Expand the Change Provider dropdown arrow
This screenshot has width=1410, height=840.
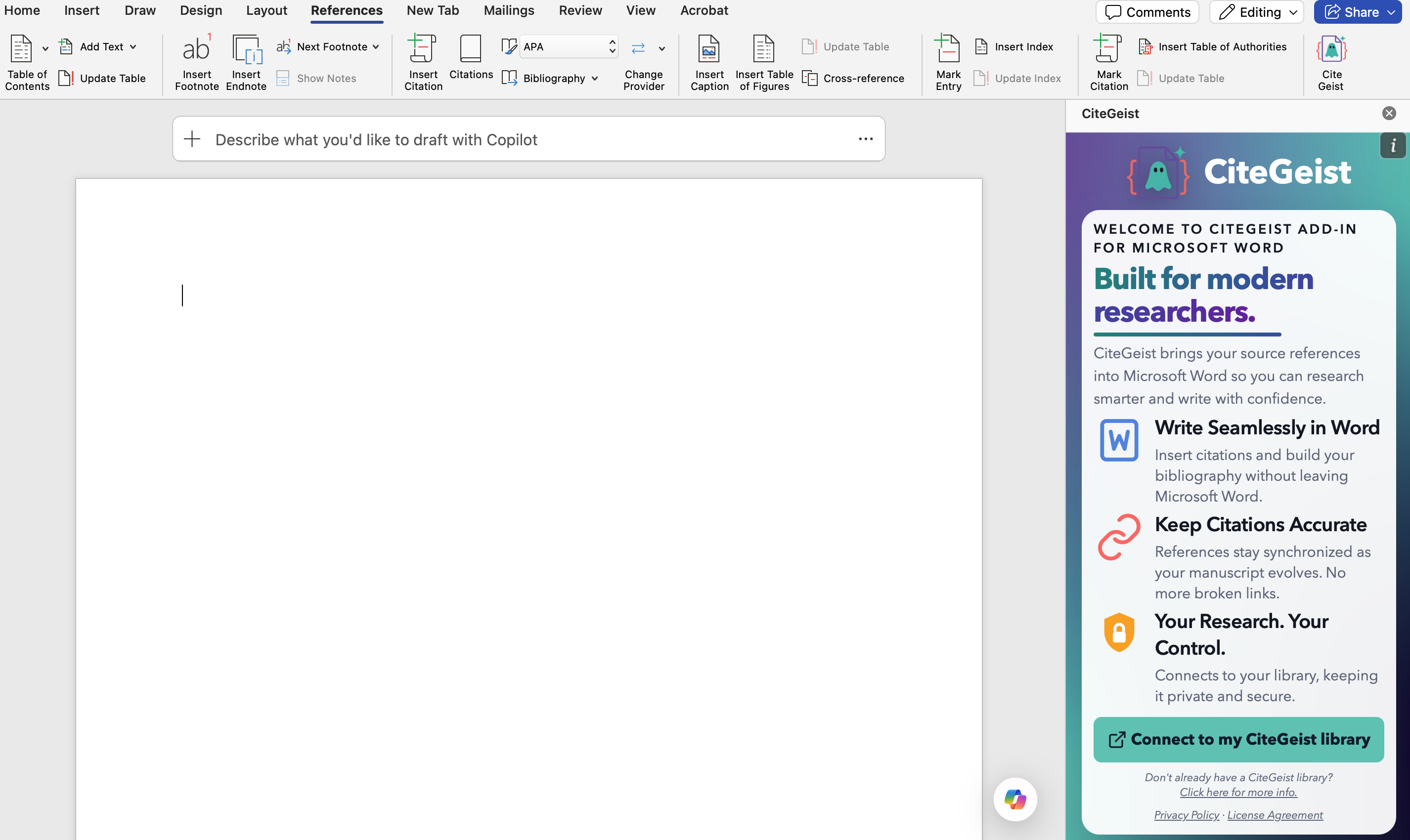[661, 49]
